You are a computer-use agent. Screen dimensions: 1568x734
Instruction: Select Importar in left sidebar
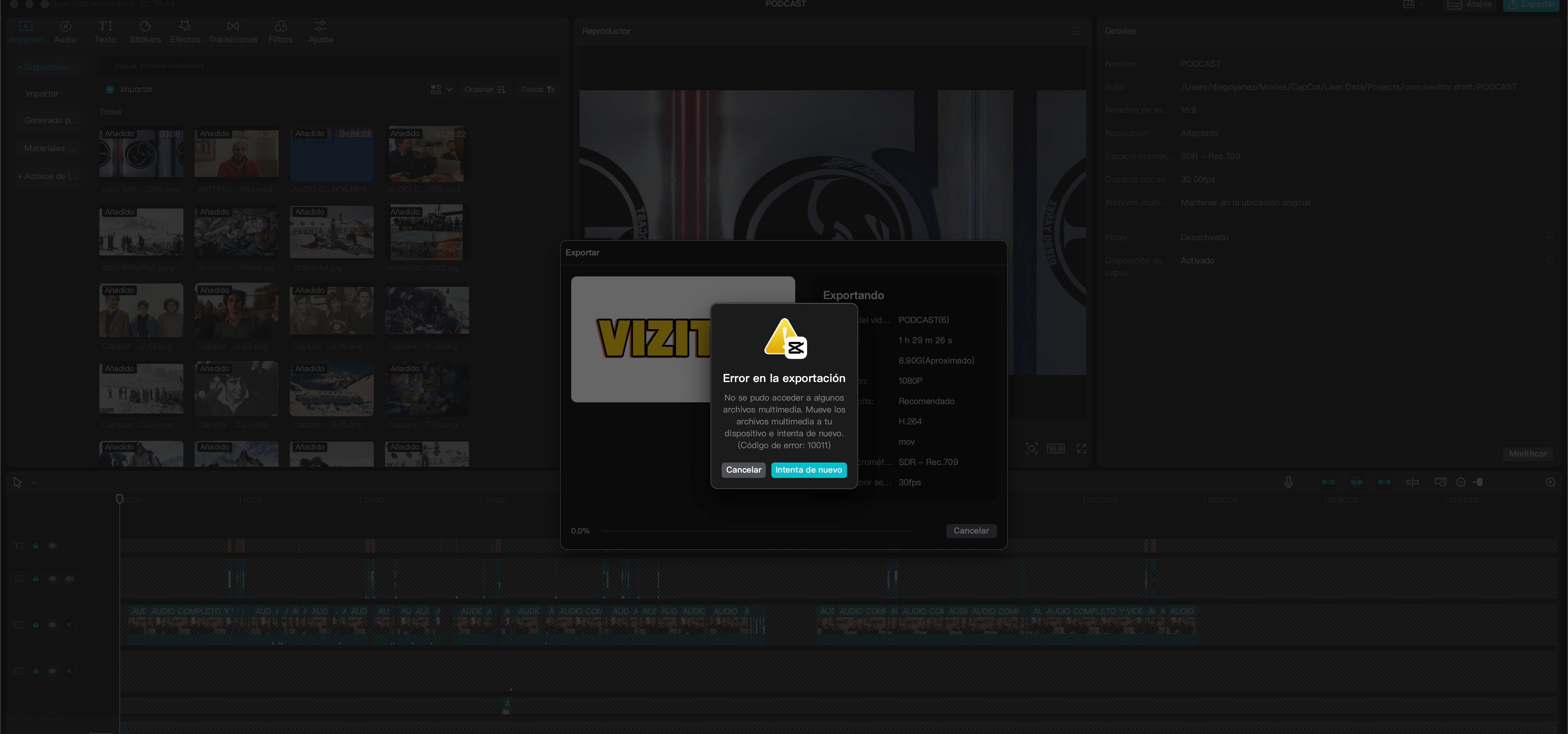point(42,94)
